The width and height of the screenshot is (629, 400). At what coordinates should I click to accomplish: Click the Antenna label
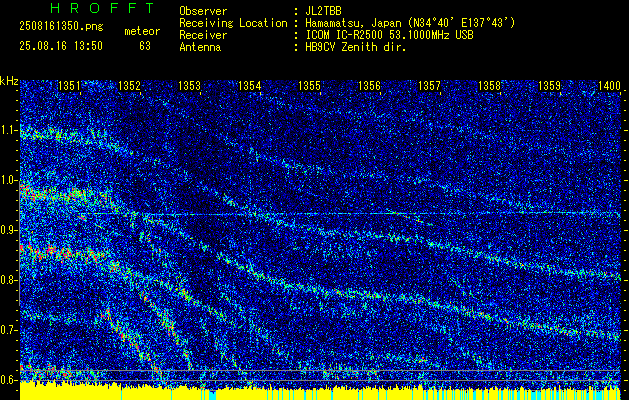tap(200, 47)
